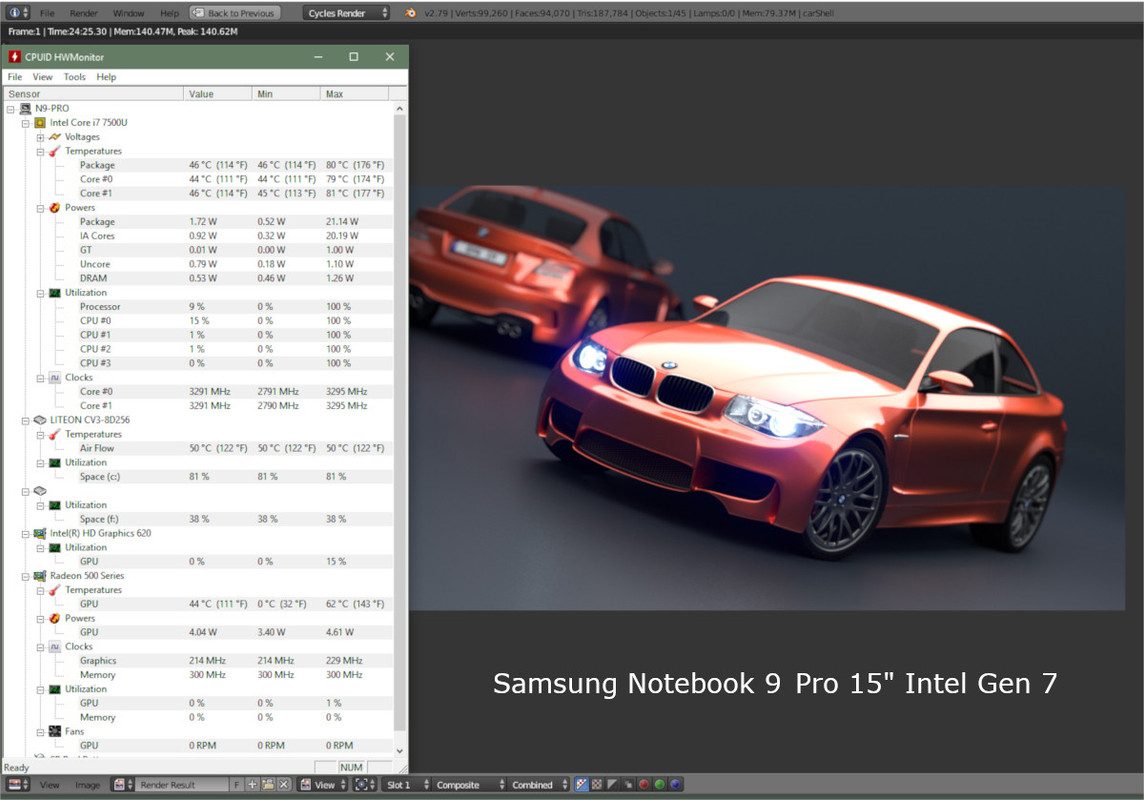The image size is (1144, 800).
Task: Click the F fake user button
Action: point(237,785)
